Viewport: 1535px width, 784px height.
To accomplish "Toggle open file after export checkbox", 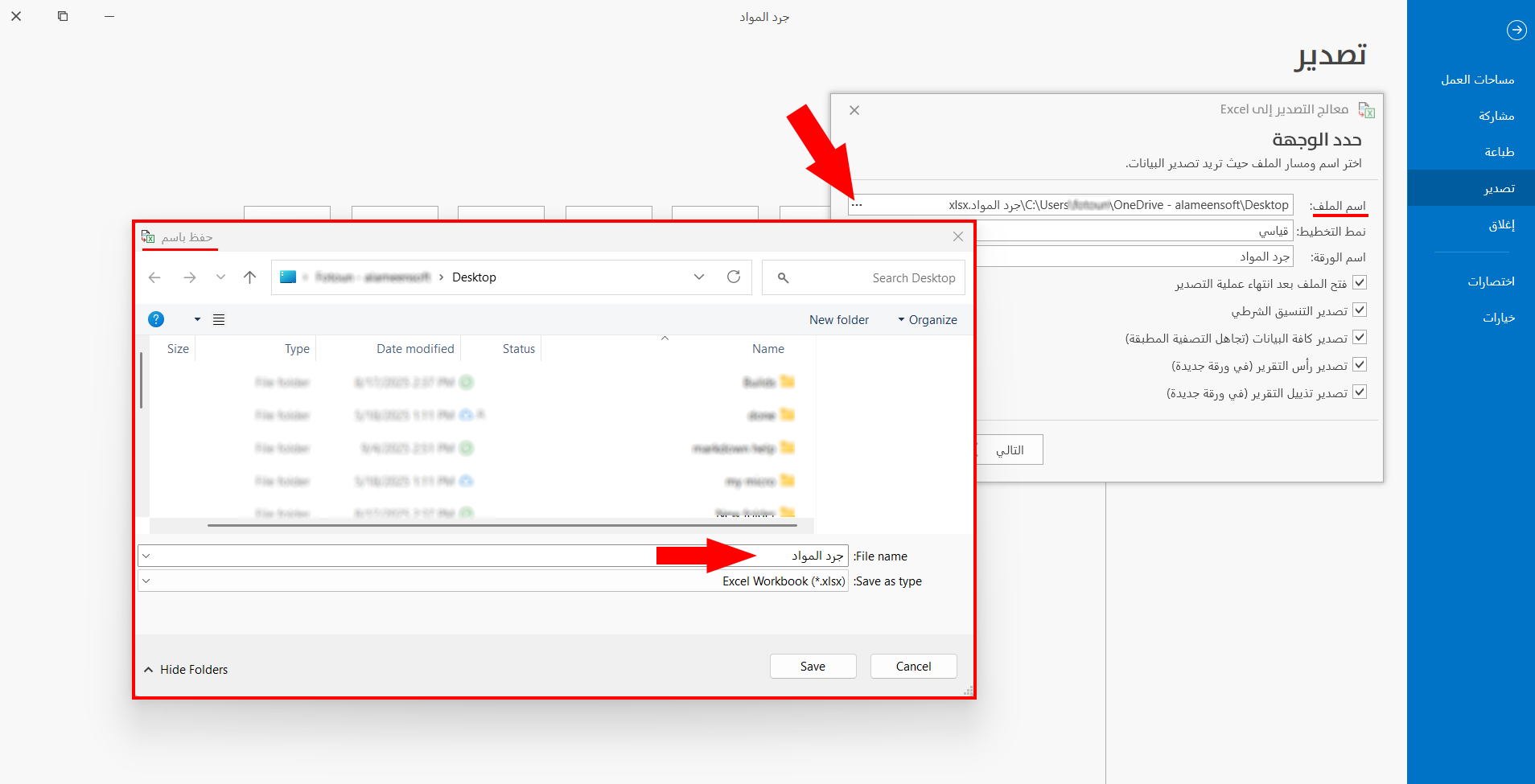I will [1360, 283].
